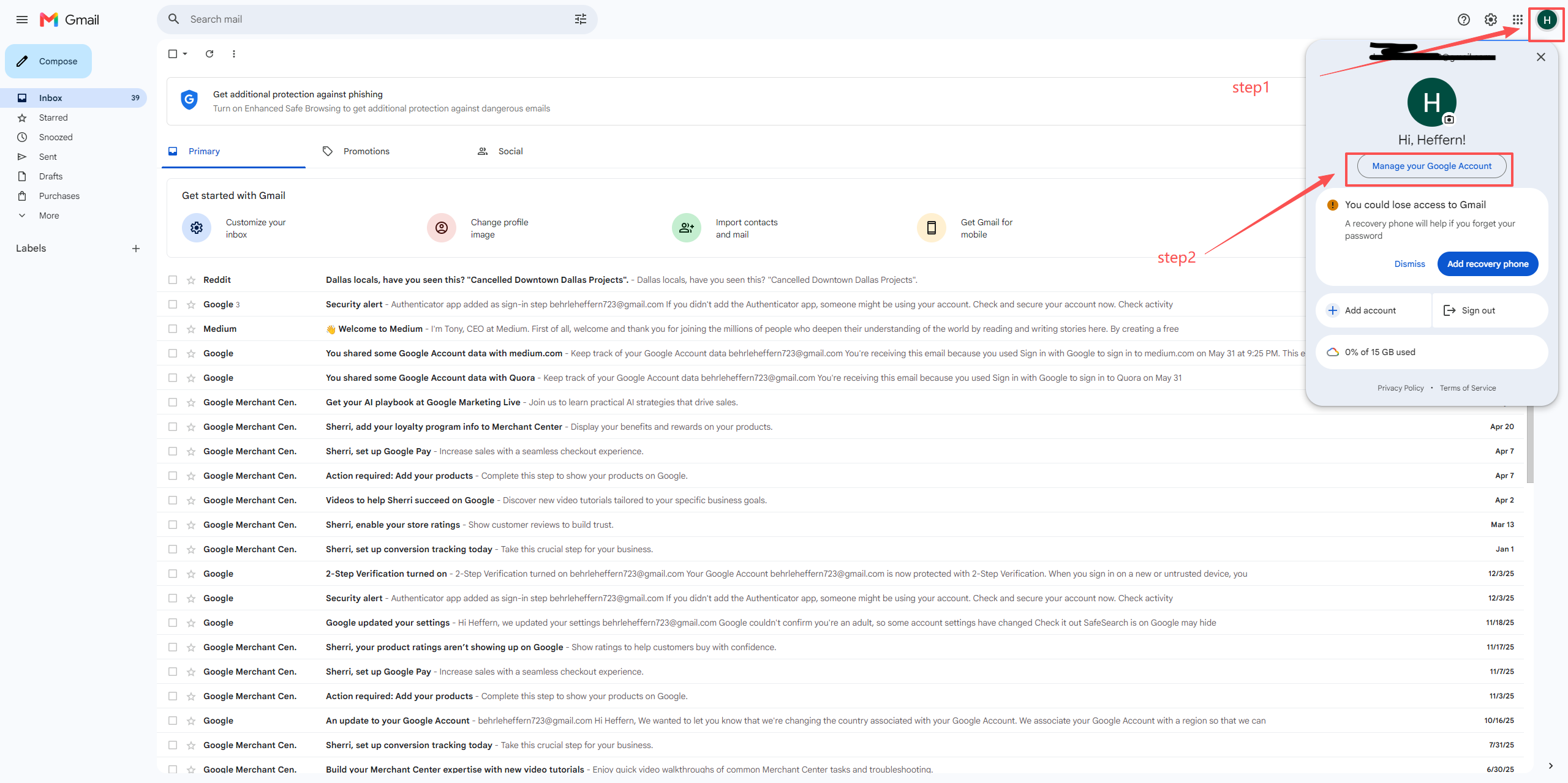Refresh the inbox

click(x=209, y=54)
